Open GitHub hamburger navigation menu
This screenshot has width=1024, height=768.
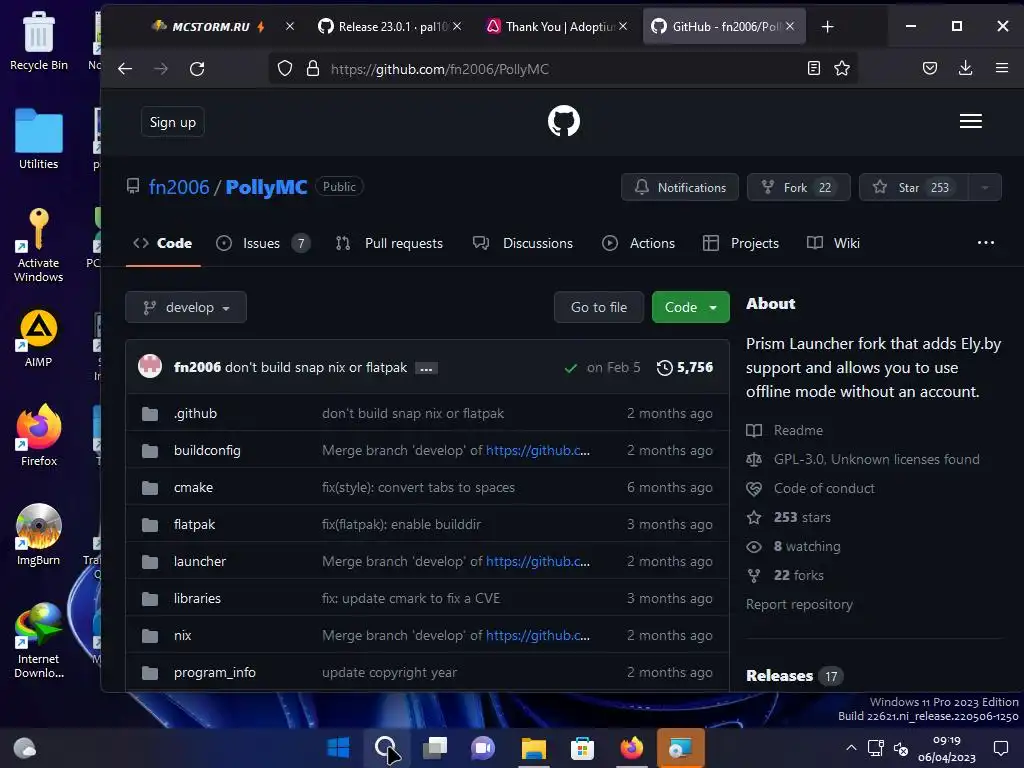point(970,121)
